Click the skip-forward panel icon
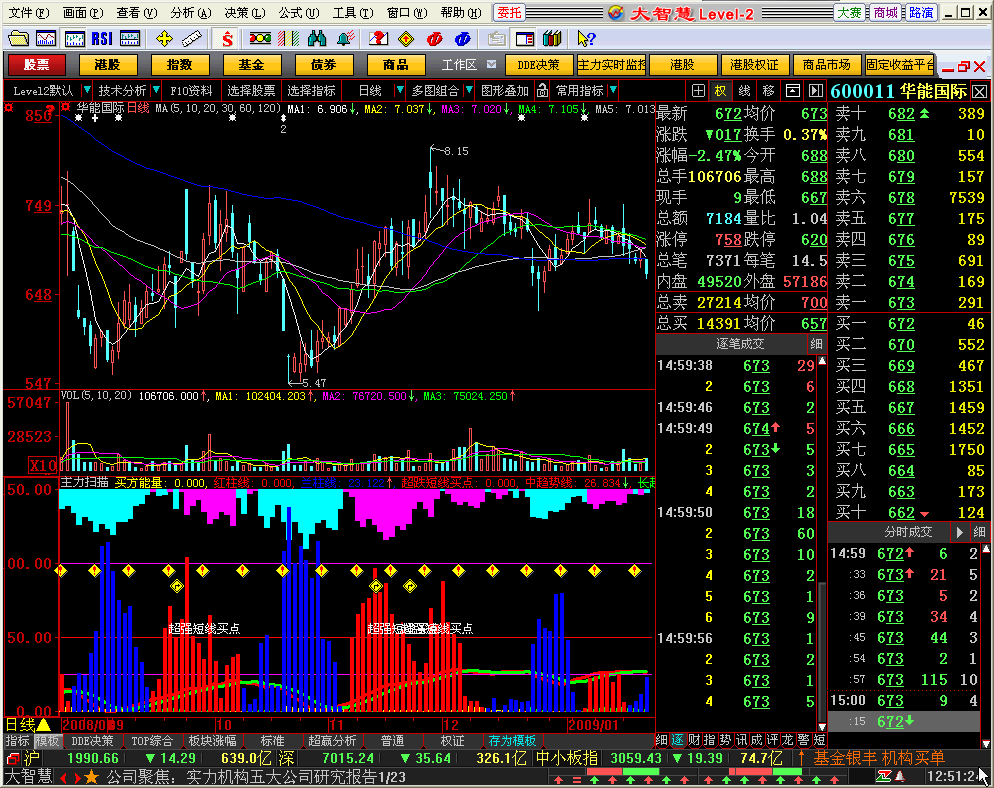Viewport: 994px width, 788px height. (815, 91)
